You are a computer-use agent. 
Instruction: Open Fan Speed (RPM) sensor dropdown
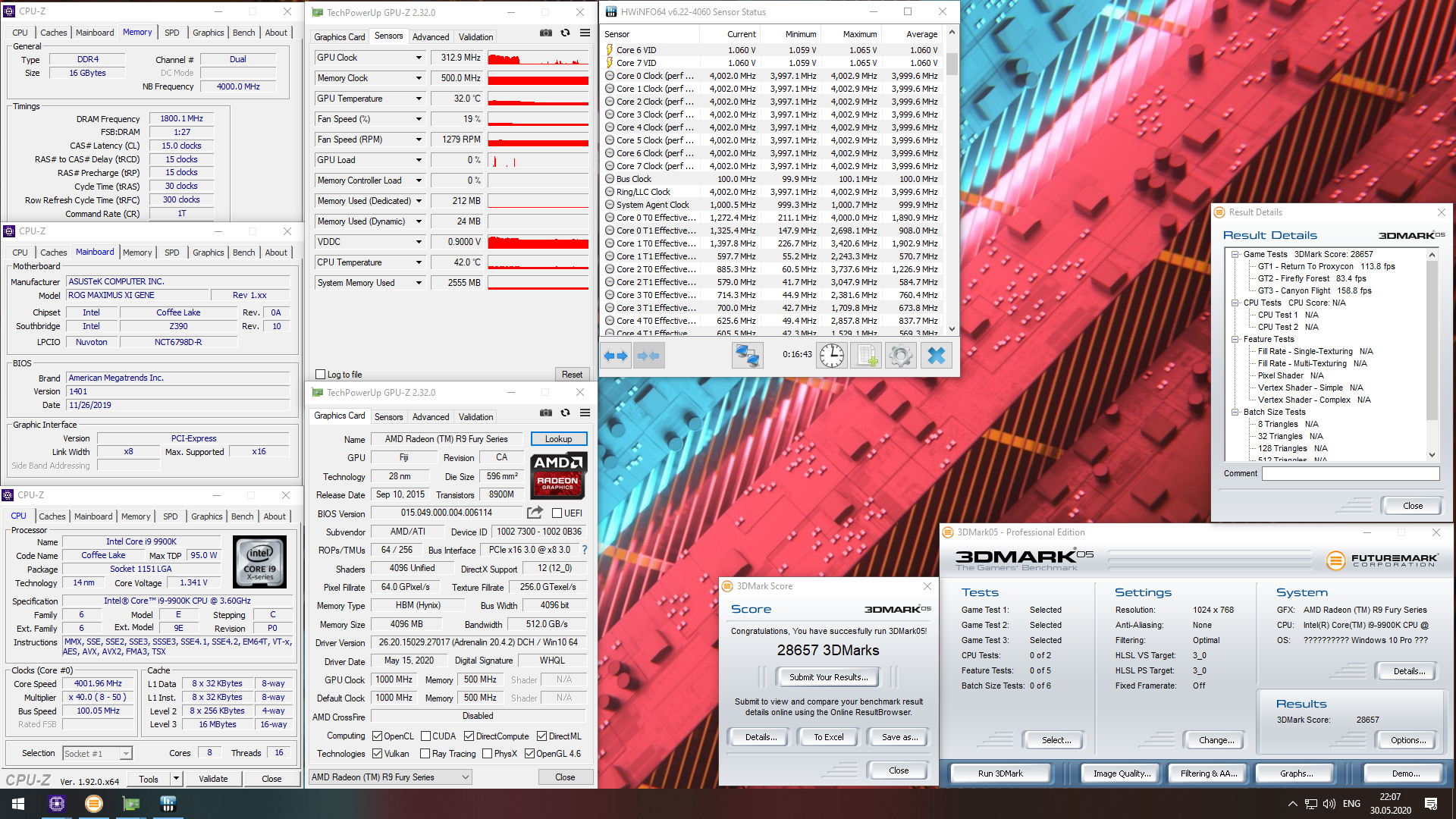click(x=419, y=140)
